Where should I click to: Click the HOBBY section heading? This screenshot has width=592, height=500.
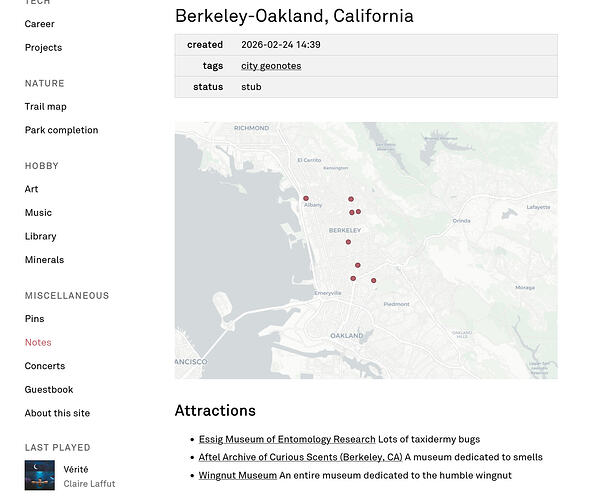[x=42, y=166]
